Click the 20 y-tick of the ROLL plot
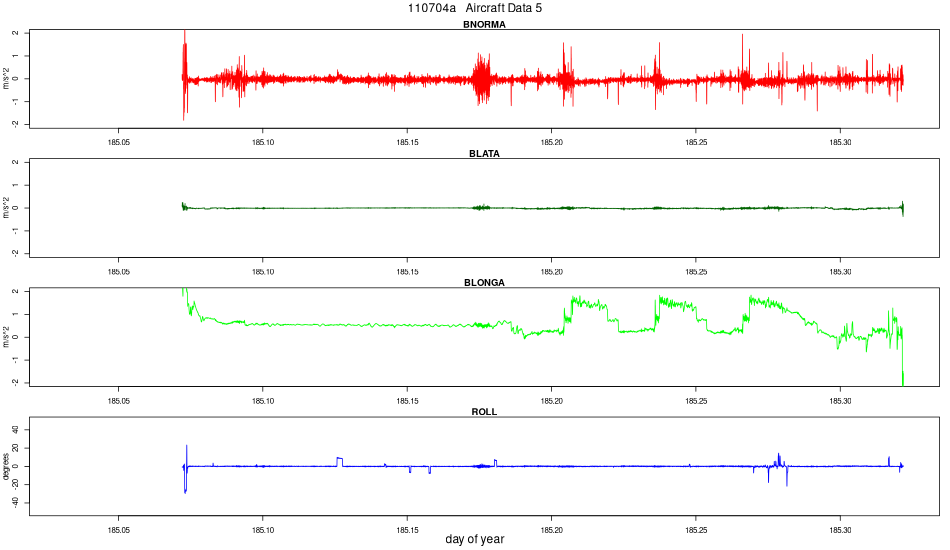950x550 pixels. pyautogui.click(x=16, y=448)
